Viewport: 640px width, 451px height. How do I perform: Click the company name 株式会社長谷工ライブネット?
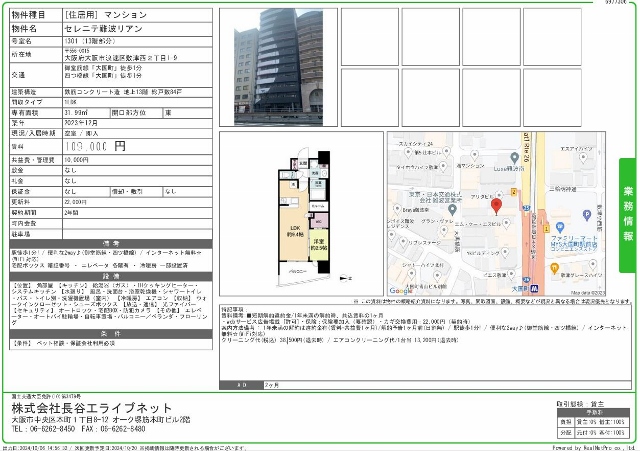tap(92, 408)
